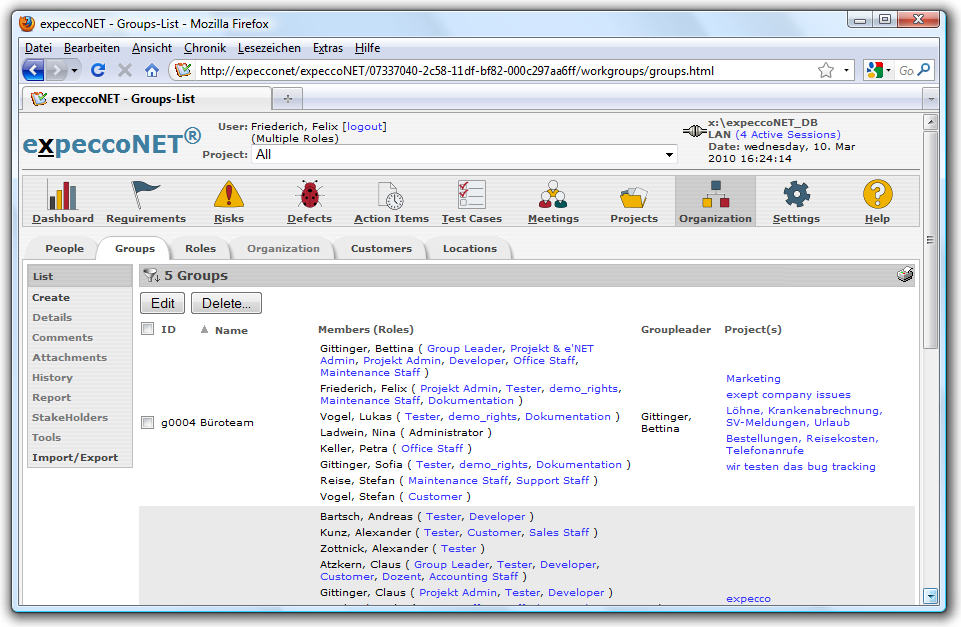Click the logout link
This screenshot has width=961, height=627.
point(364,127)
